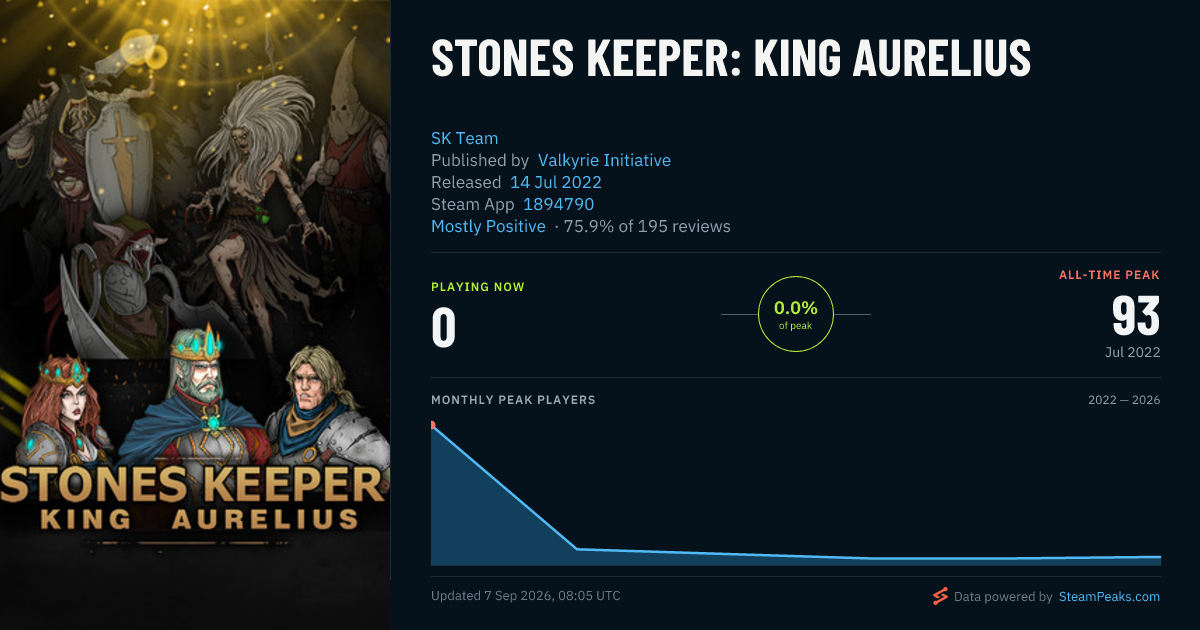The image size is (1200, 630).
Task: Click the Updated 7 Sep 2026 timestamp
Action: pyautogui.click(x=526, y=595)
